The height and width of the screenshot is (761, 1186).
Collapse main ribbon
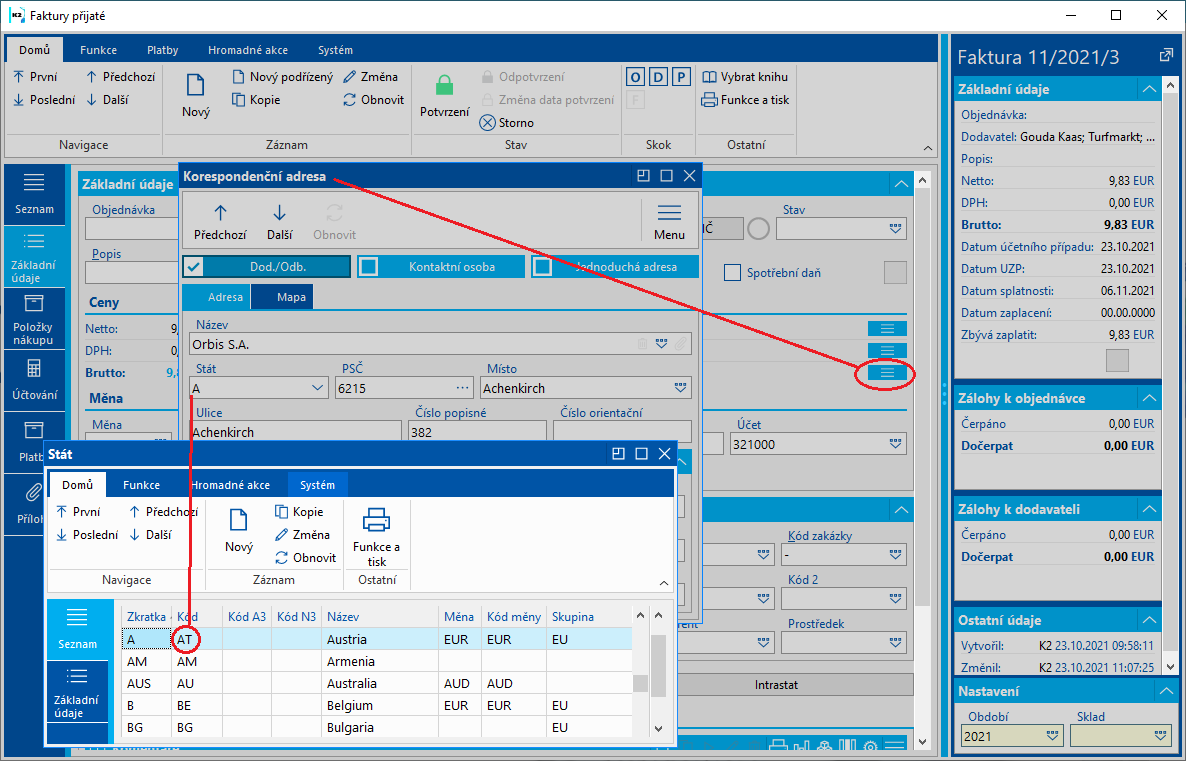928,148
